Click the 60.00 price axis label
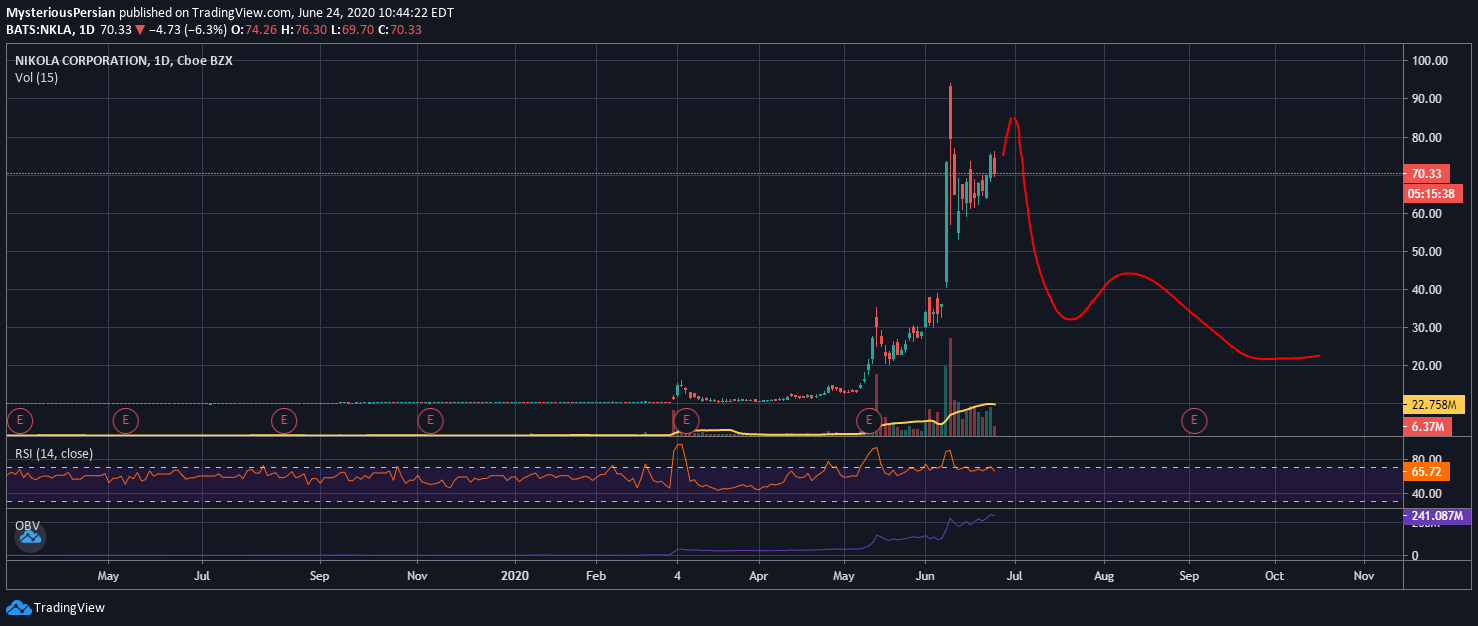 click(1427, 213)
